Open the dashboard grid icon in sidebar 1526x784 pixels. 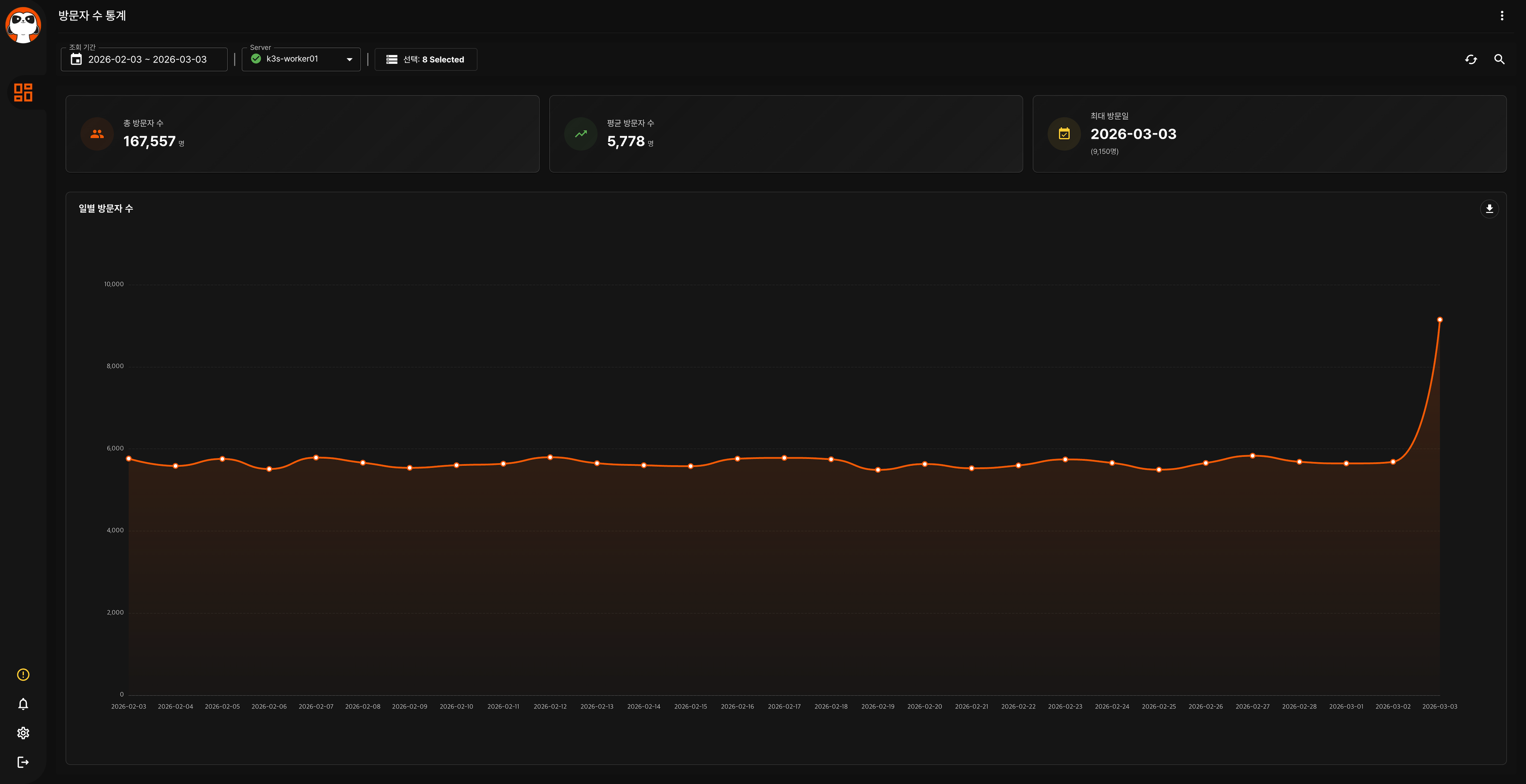coord(23,92)
